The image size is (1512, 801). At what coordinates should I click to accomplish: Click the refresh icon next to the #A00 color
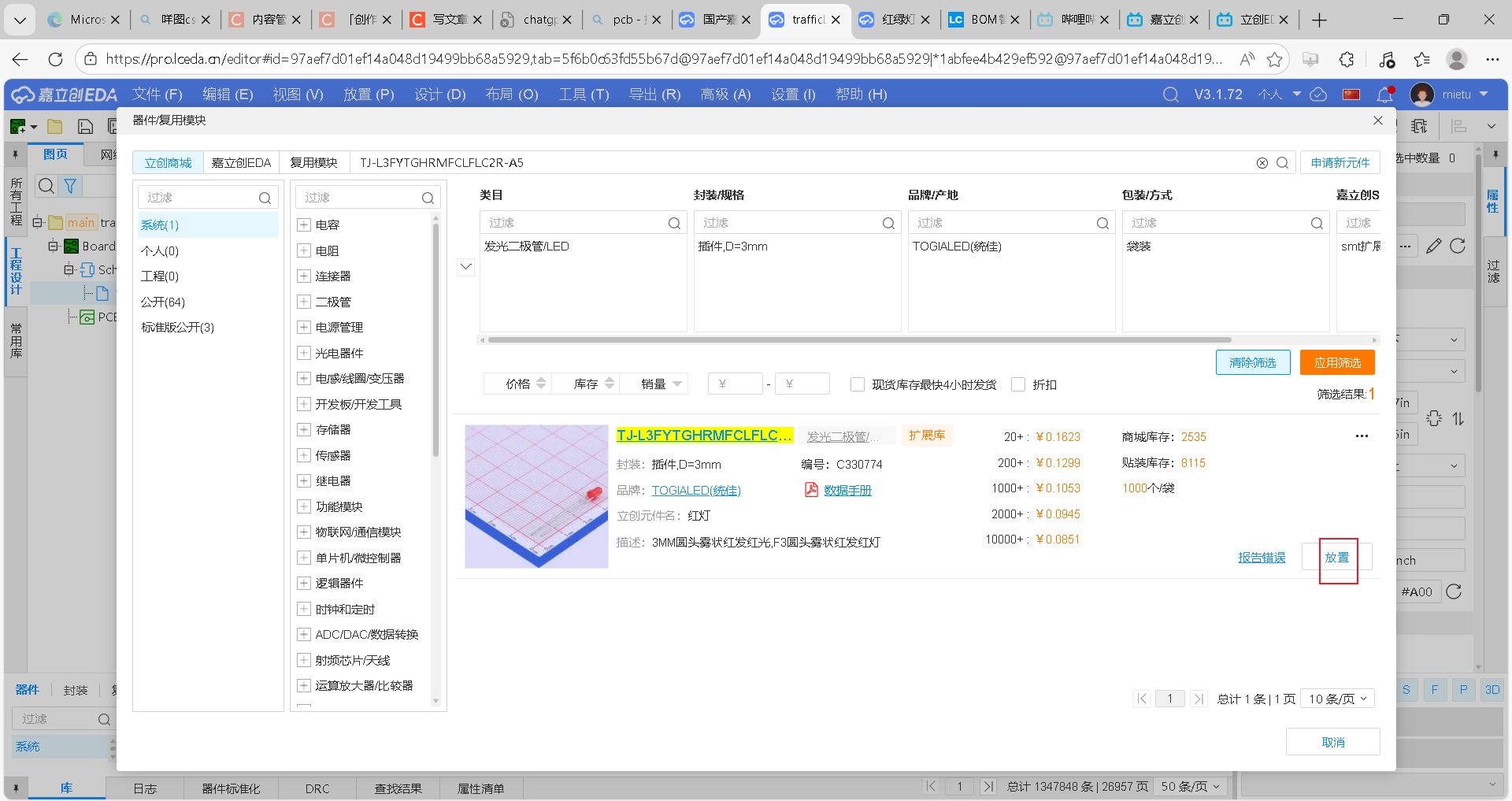pos(1453,591)
